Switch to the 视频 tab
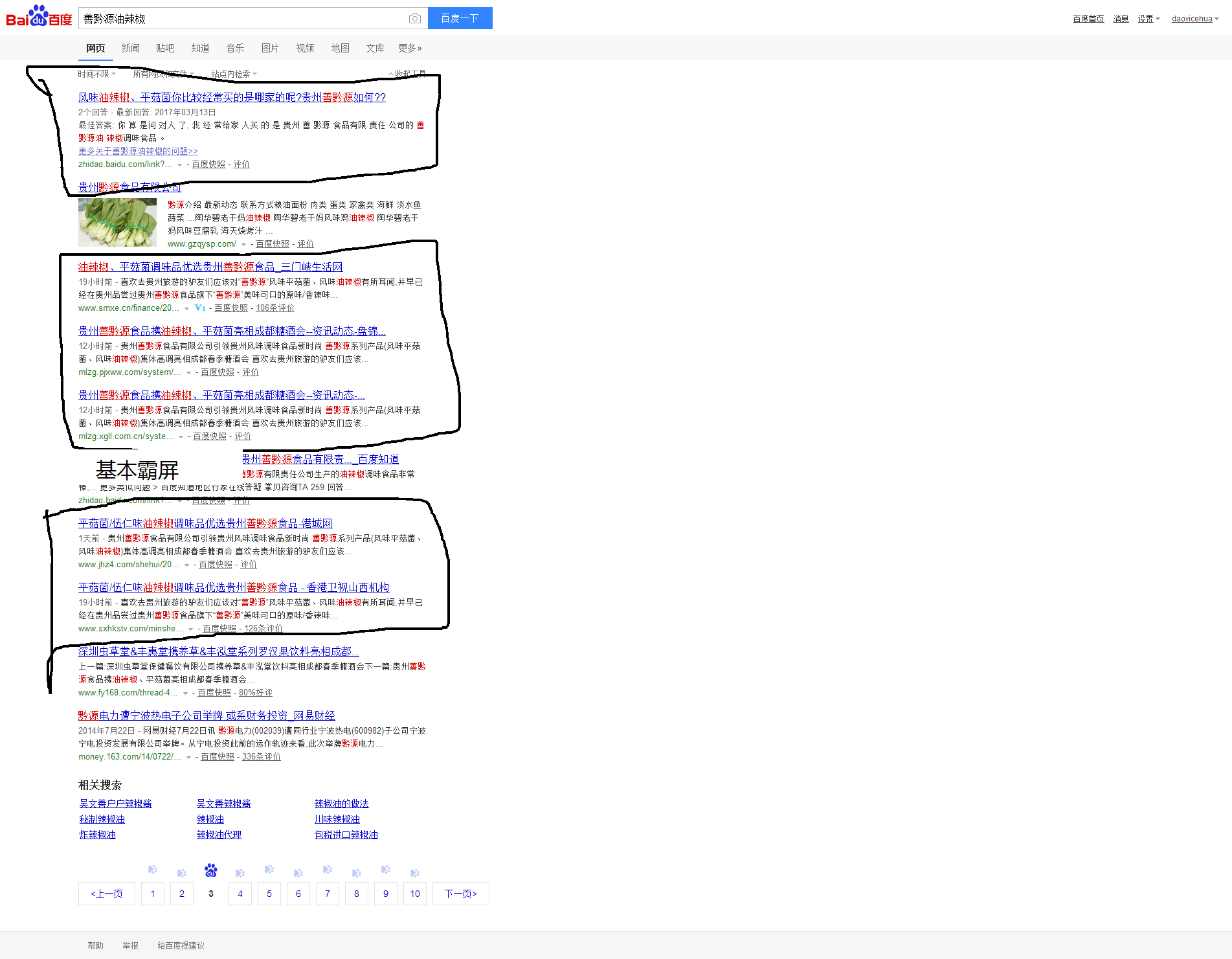Screen dimensions: 1232x959 pyautogui.click(x=305, y=48)
